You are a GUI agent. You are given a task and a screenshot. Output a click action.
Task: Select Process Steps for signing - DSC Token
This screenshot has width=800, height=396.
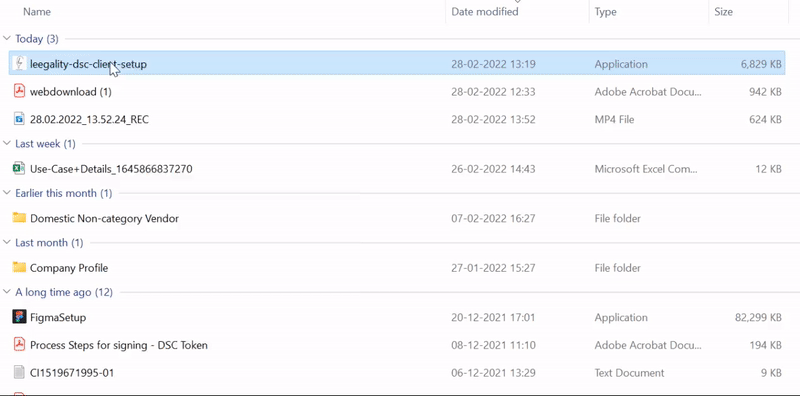(119, 345)
